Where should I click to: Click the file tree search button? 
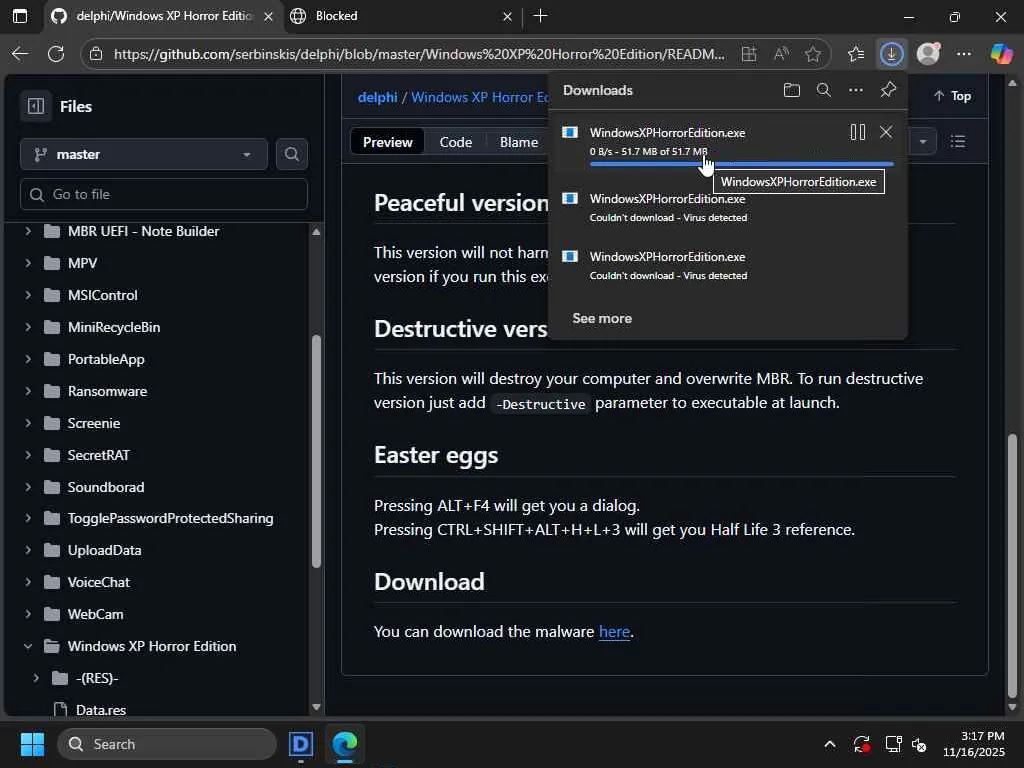pyautogui.click(x=292, y=154)
